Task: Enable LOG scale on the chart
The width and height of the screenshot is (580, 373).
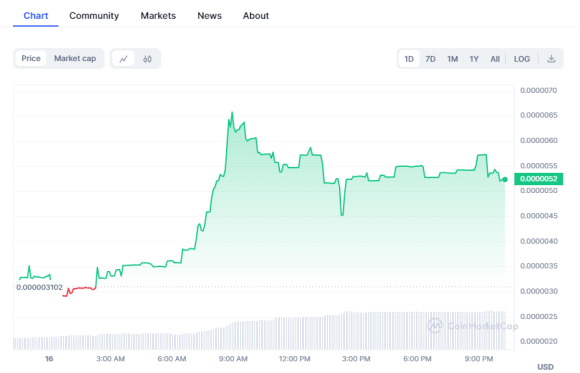Action: click(x=522, y=59)
